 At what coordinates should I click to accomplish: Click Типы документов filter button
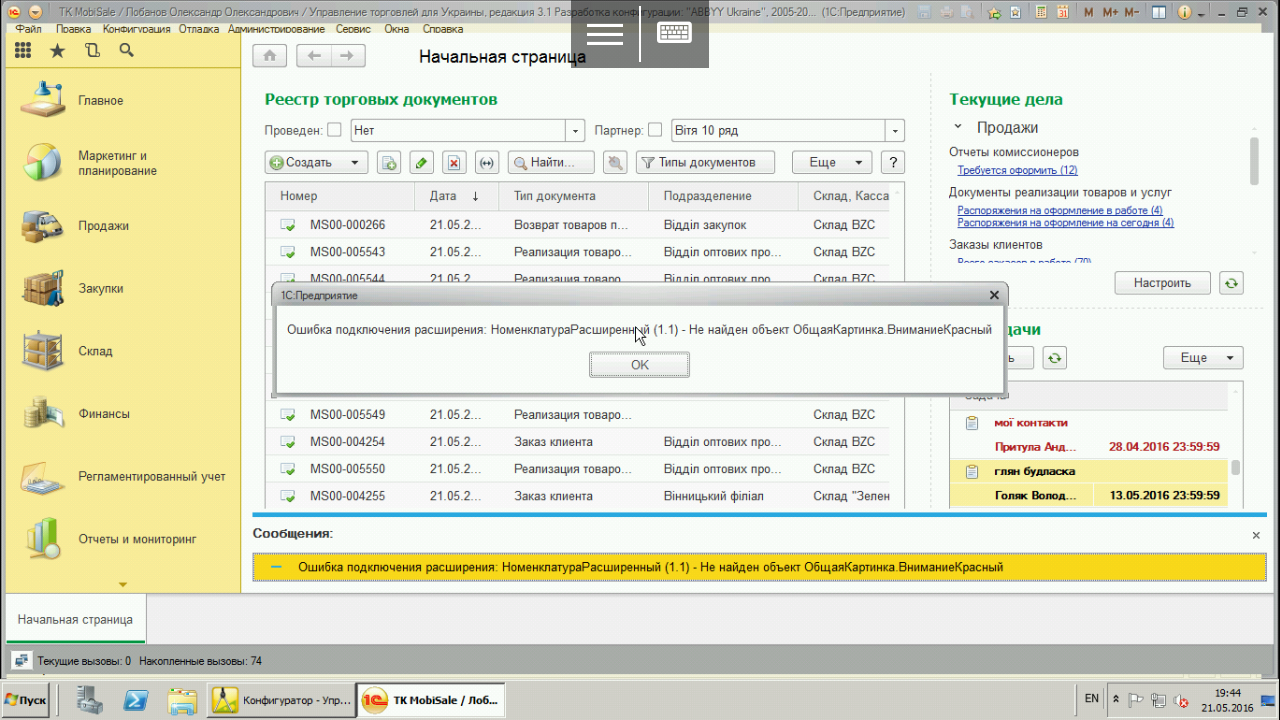click(x=706, y=162)
